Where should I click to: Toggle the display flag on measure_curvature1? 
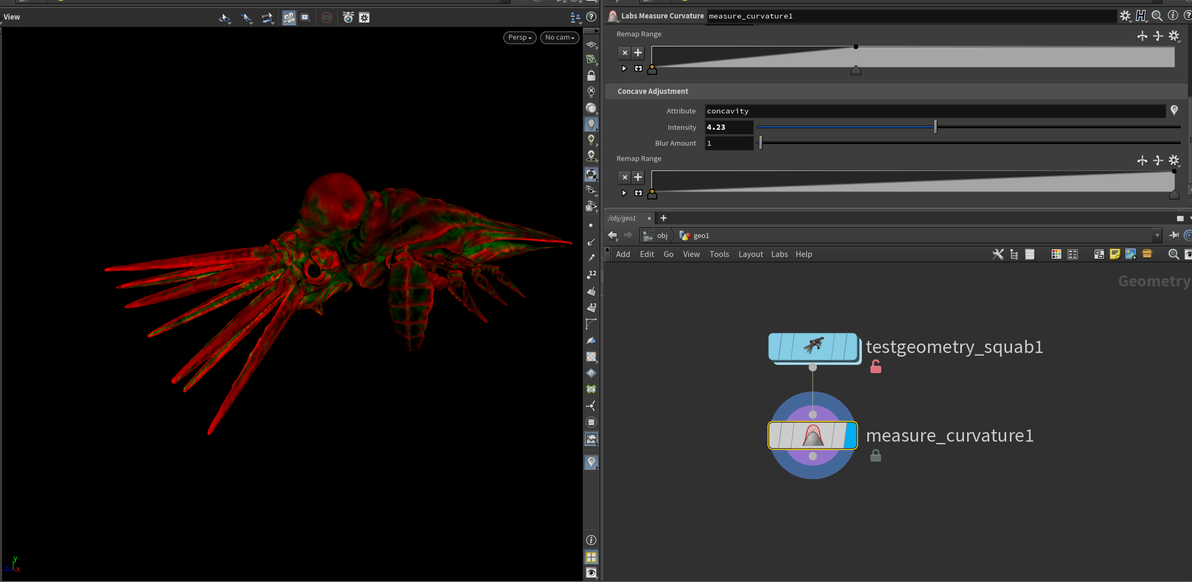(850, 435)
